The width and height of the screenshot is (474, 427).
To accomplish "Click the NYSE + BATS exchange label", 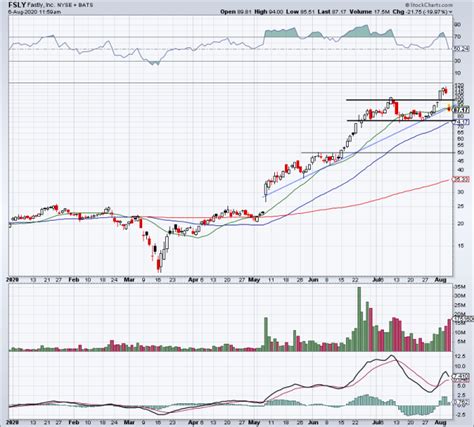I will tap(74, 5).
